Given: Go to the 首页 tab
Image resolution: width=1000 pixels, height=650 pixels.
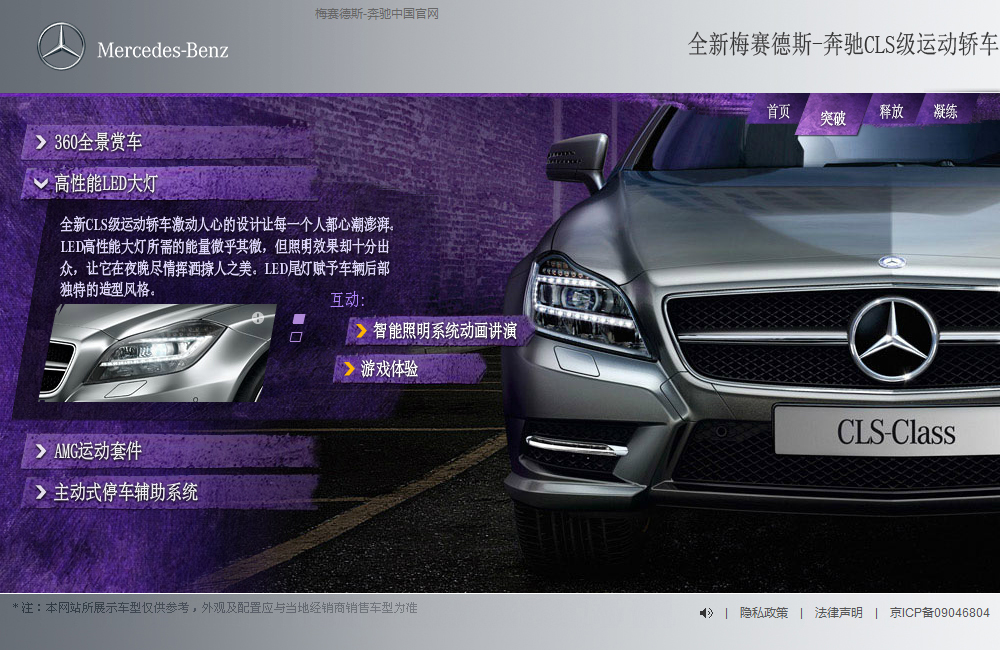Looking at the screenshot, I should [778, 112].
